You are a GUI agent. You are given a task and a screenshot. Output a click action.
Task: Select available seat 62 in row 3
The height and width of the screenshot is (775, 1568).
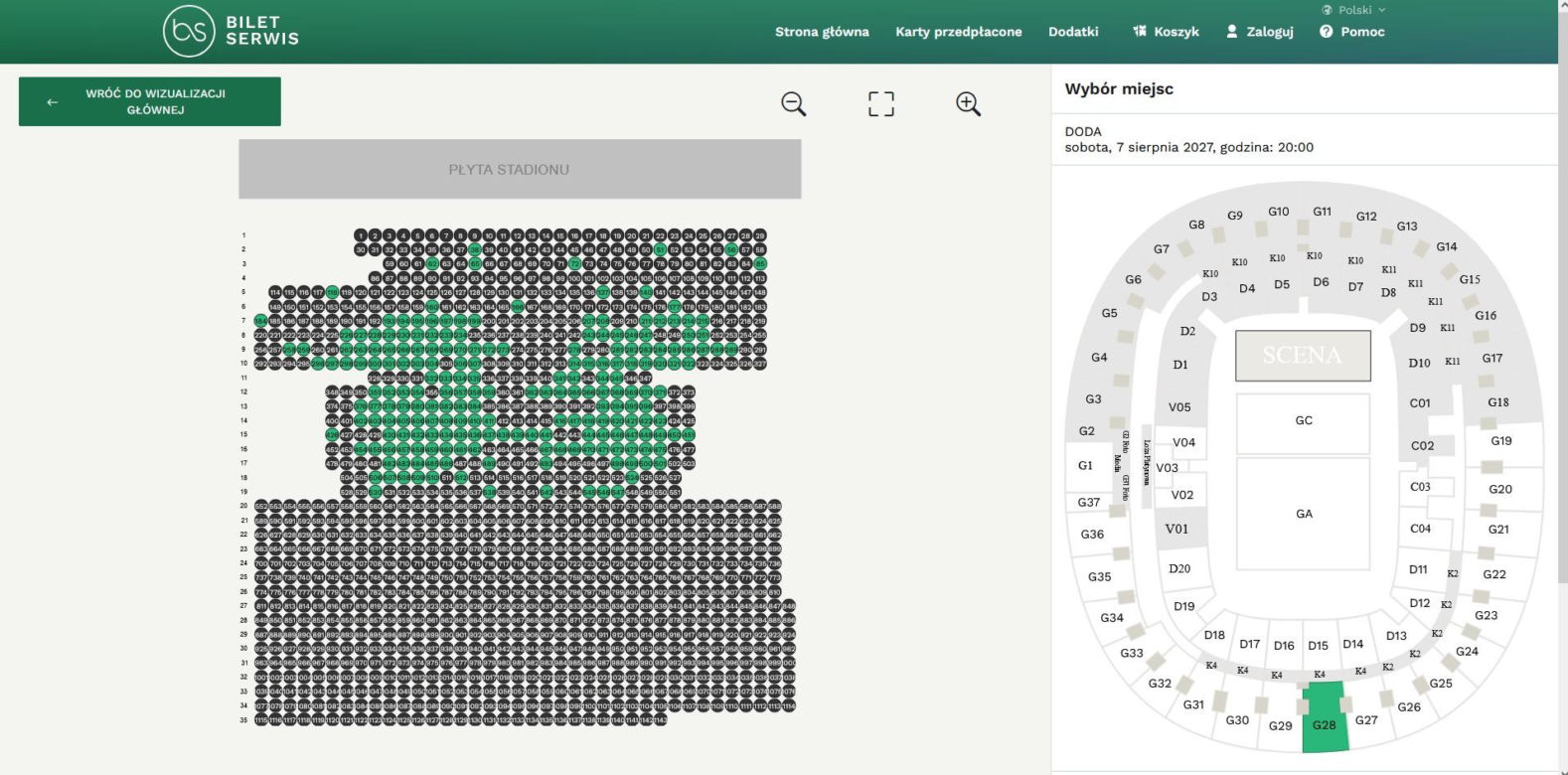pos(432,264)
